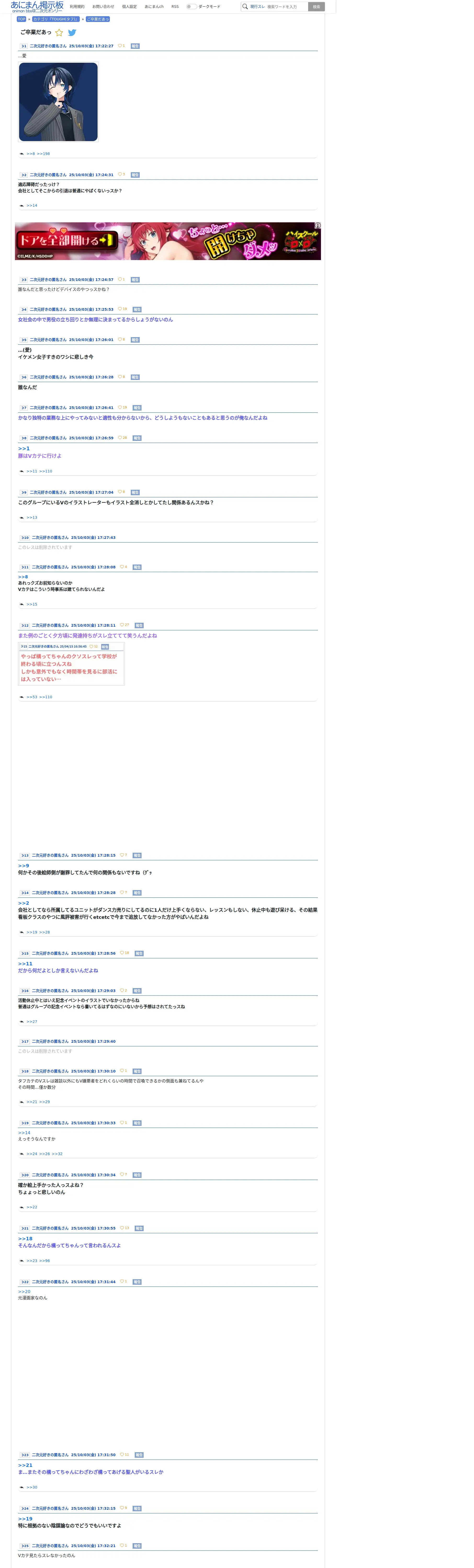Click the あにまんch header link
Screen dimensions: 474x1568
154,7
